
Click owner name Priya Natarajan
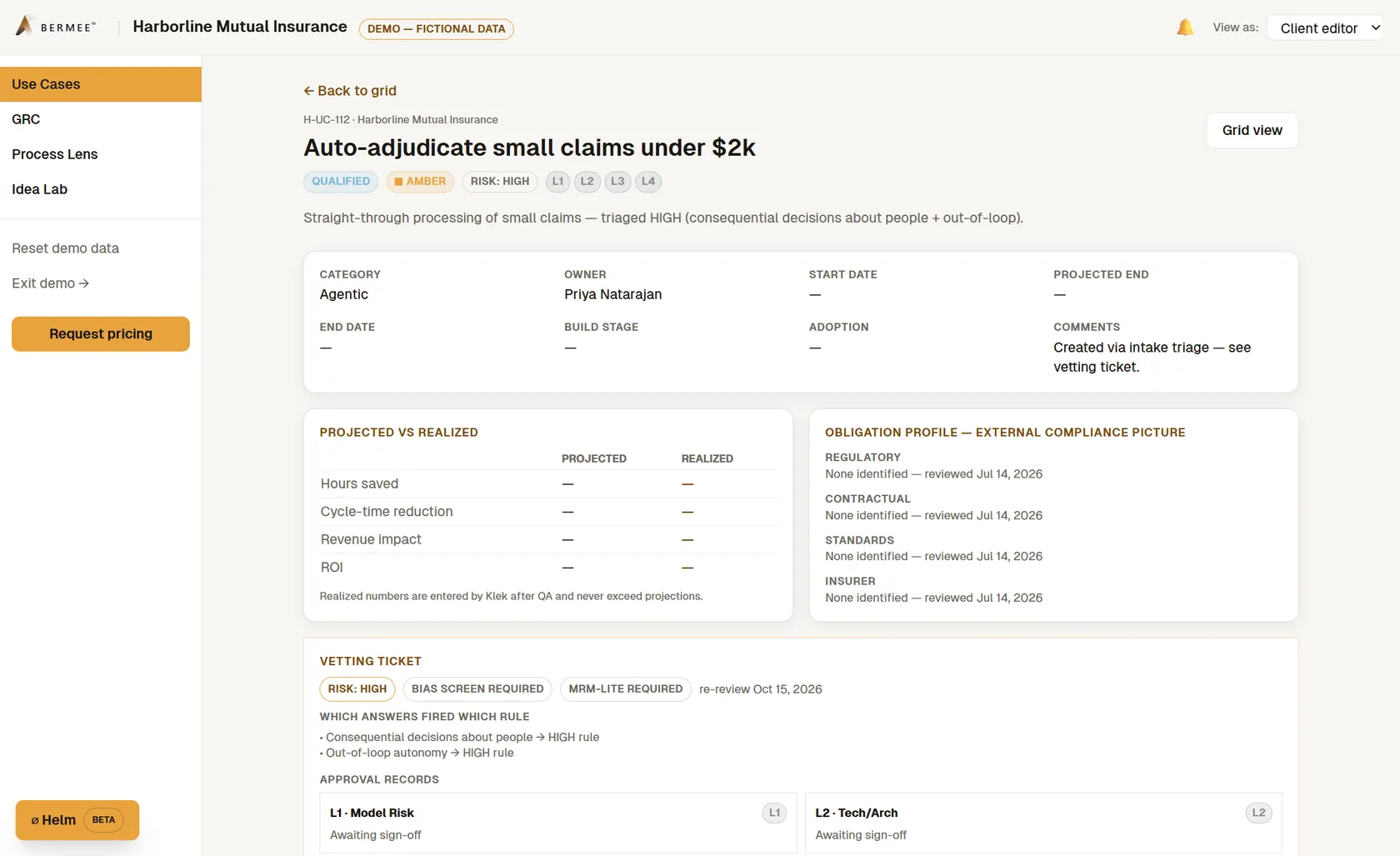pyautogui.click(x=613, y=294)
